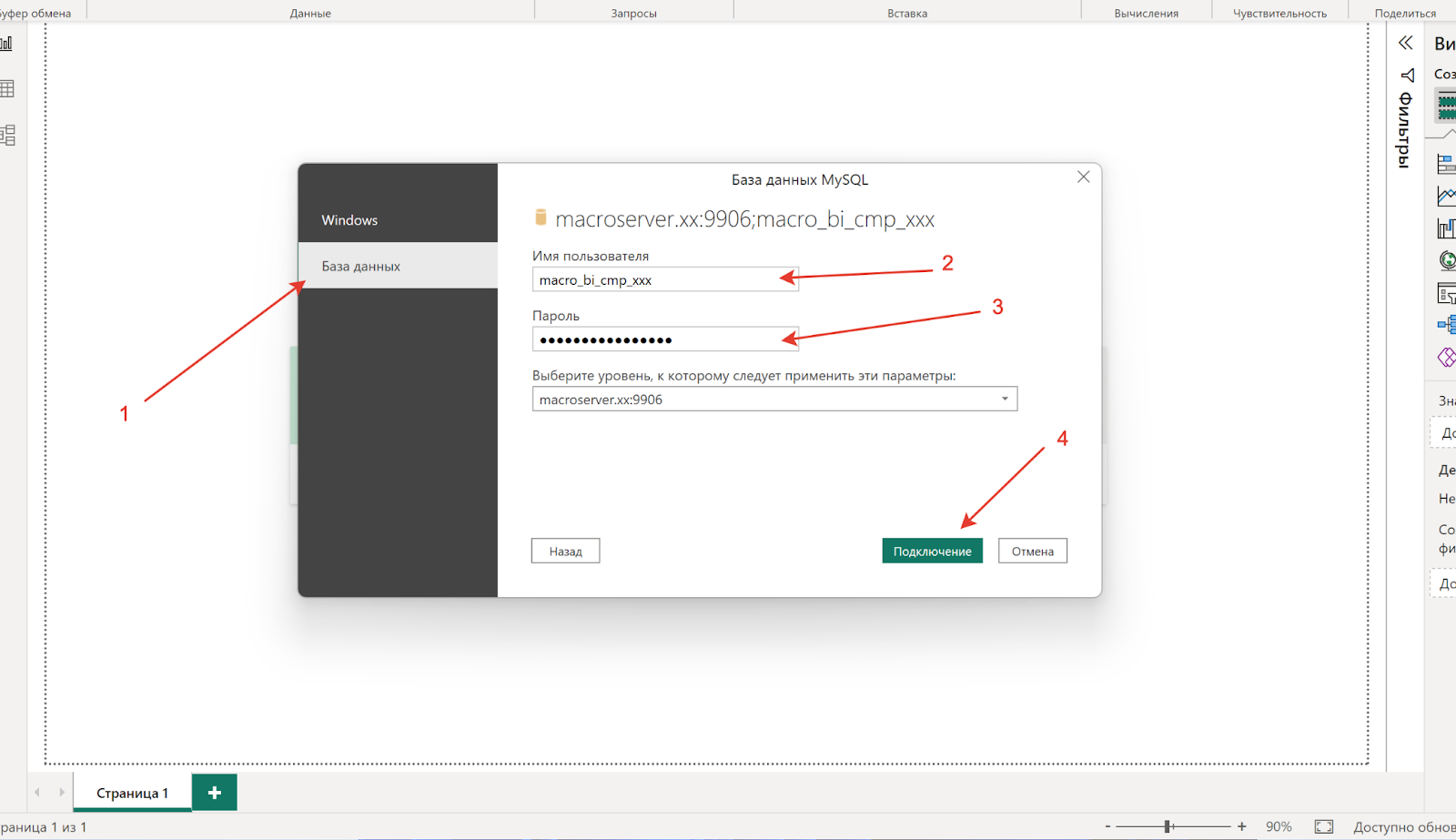Open the Report view icon in left sidebar
The image size is (1456, 840).
click(6, 44)
